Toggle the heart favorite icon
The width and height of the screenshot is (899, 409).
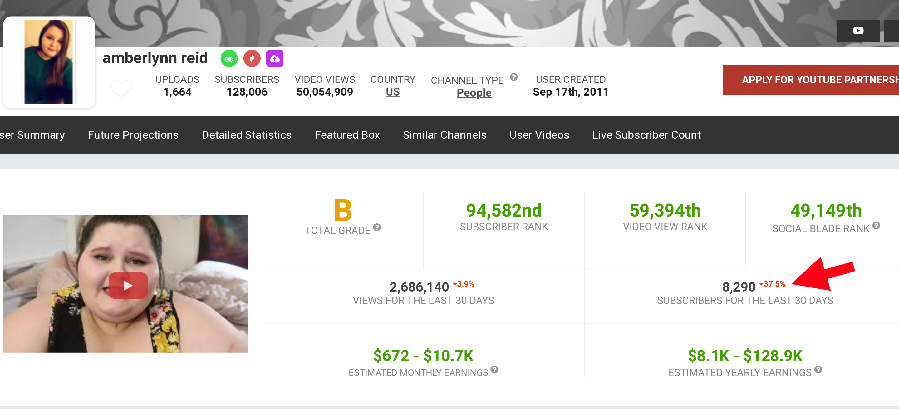[x=121, y=89]
